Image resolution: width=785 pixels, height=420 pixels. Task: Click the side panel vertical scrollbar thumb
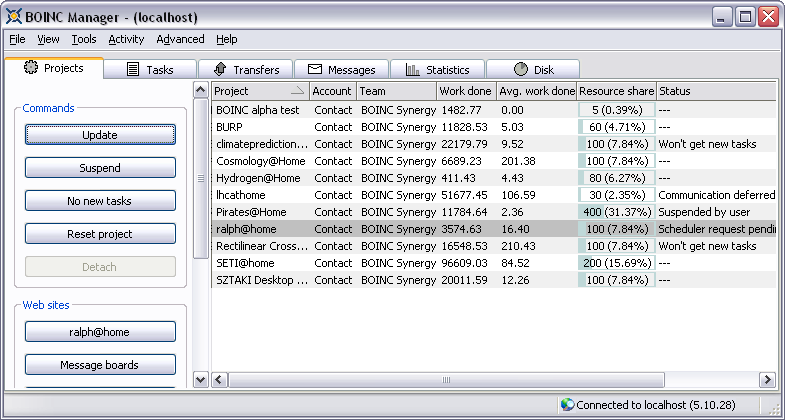tap(200, 179)
